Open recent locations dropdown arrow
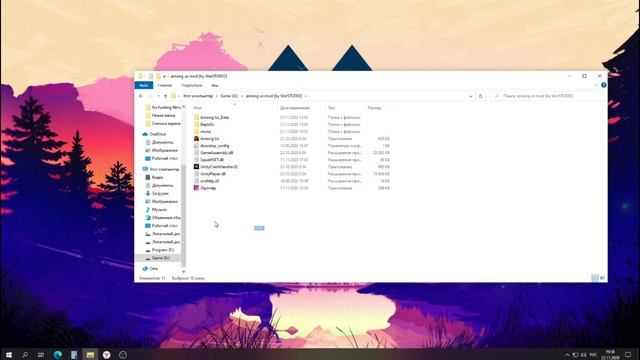The height and width of the screenshot is (360, 640). (158, 96)
